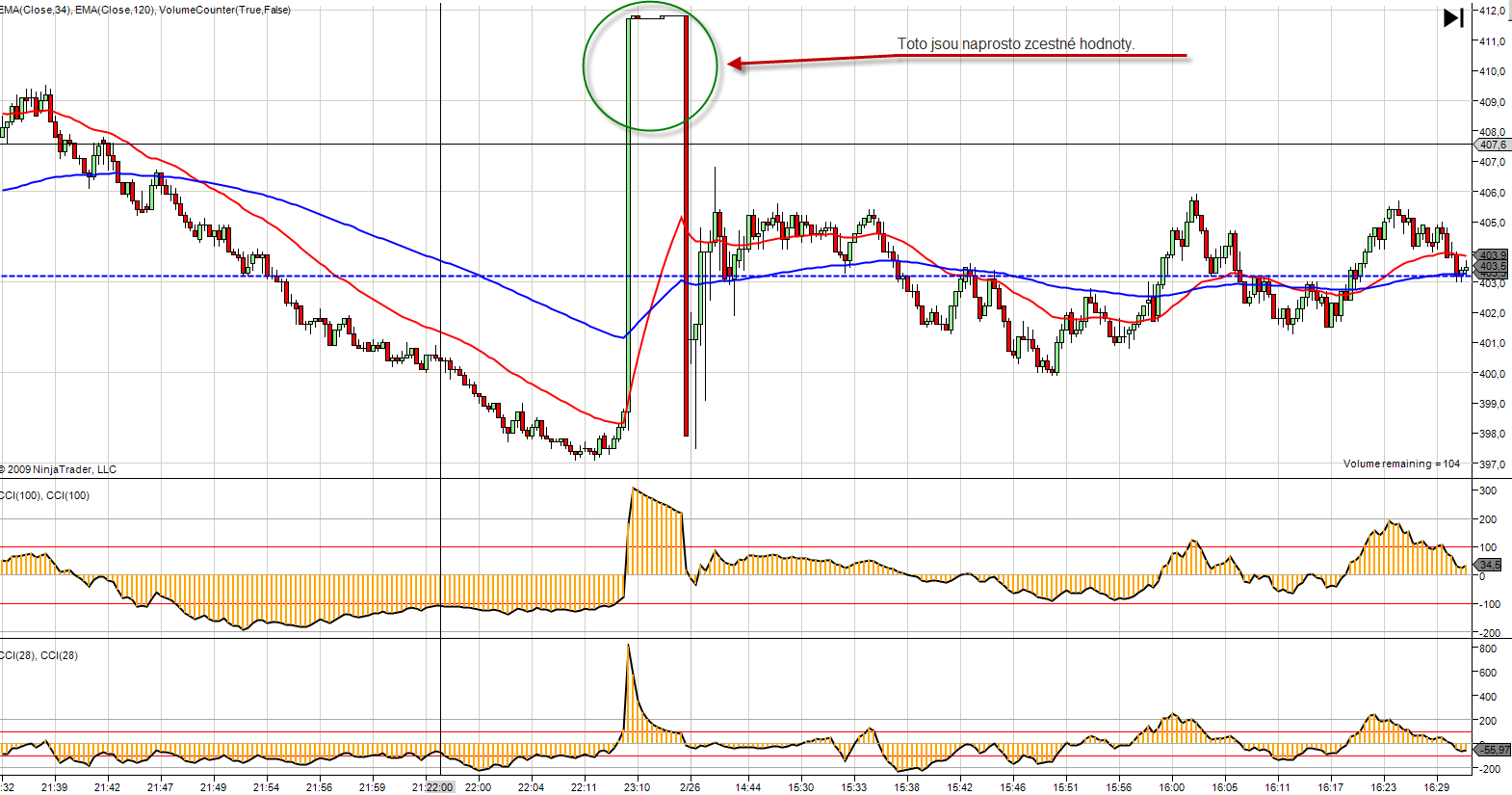
Task: Click the 600 label on the CCI(28) axis
Action: (1488, 673)
